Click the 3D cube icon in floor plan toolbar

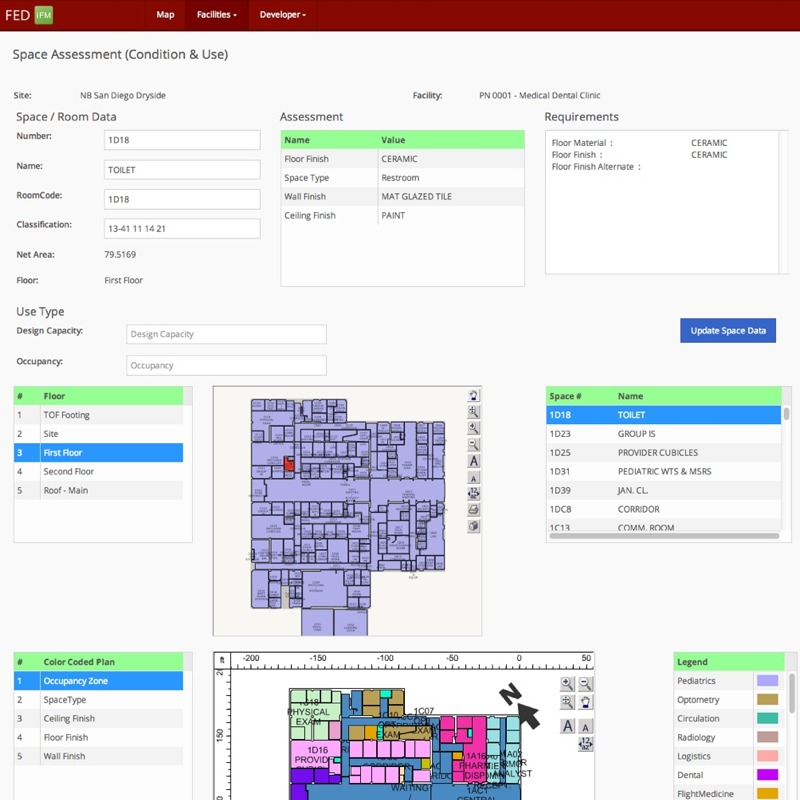(x=473, y=526)
